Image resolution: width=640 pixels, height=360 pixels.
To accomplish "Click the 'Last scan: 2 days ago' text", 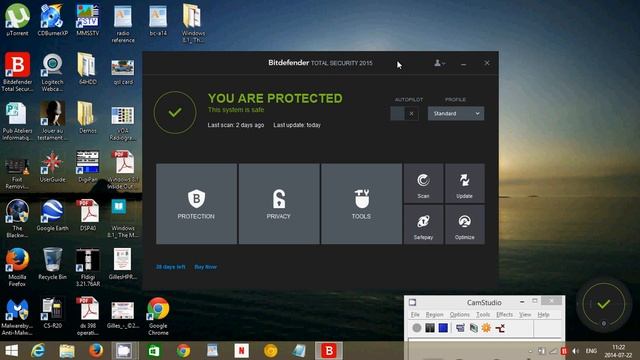I will [236, 125].
